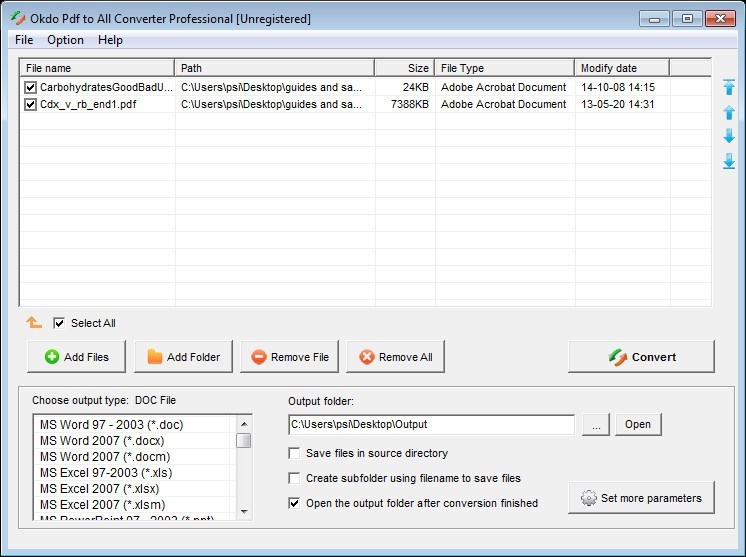Click the Remove All button
The image size is (746, 557).
pyautogui.click(x=395, y=357)
